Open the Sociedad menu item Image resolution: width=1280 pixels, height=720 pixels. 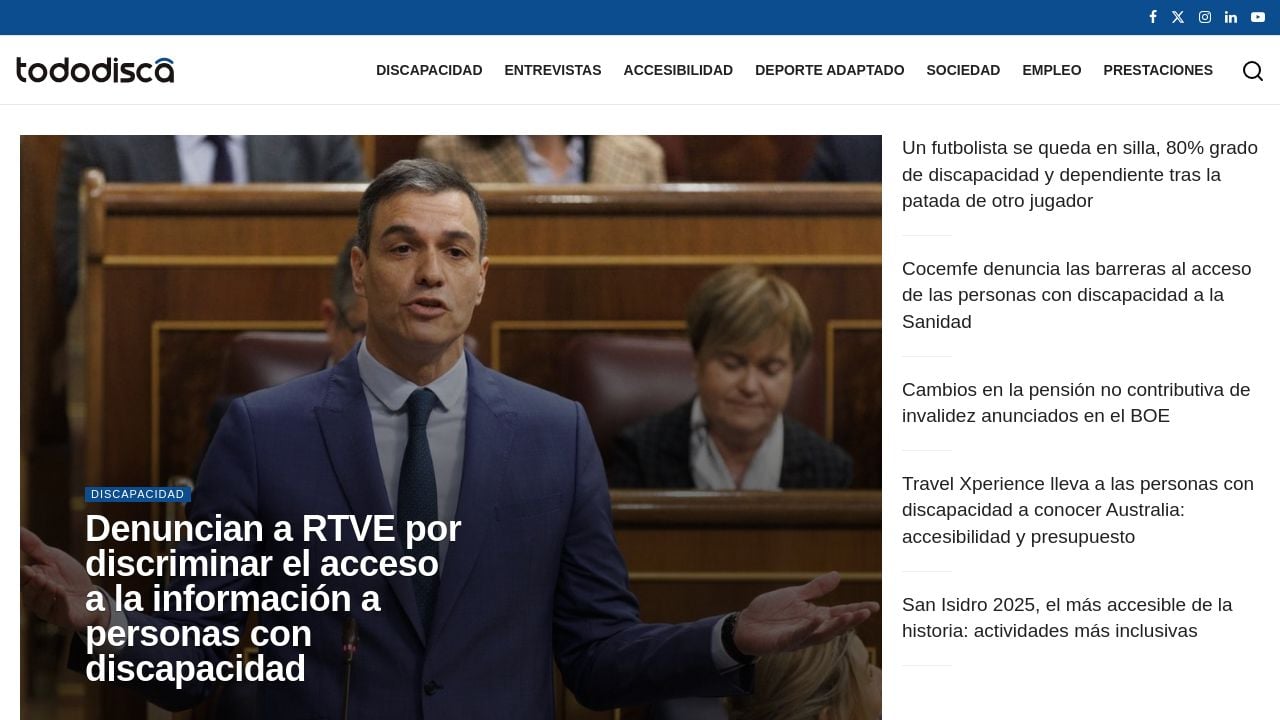(x=963, y=70)
